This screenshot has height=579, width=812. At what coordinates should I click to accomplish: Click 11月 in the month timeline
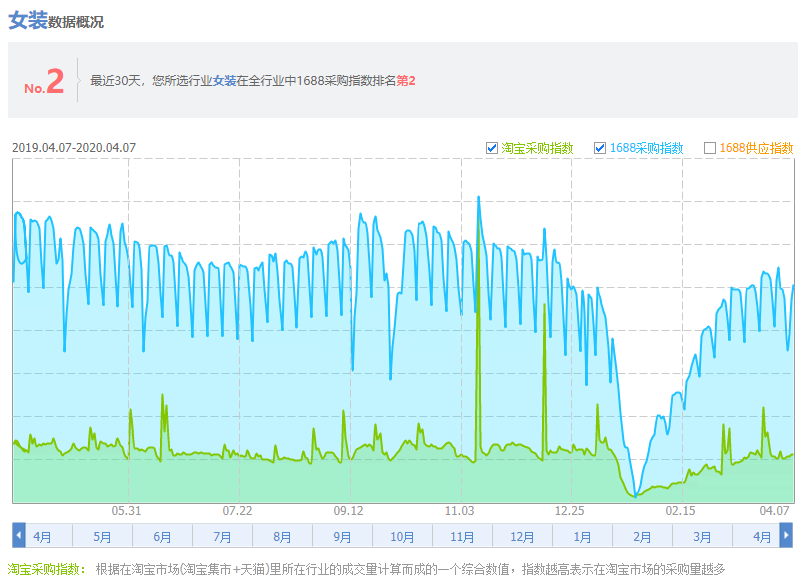(462, 537)
